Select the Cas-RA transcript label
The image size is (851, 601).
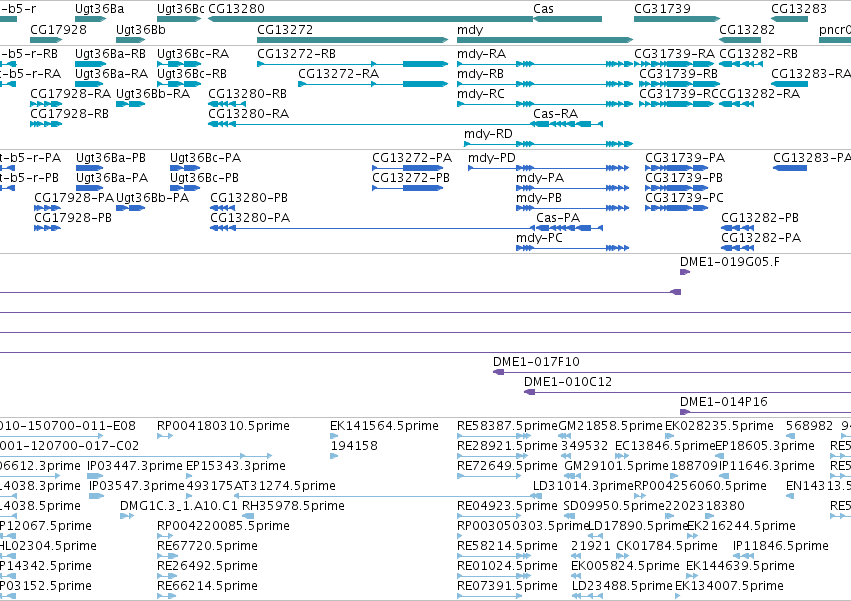coord(555,113)
